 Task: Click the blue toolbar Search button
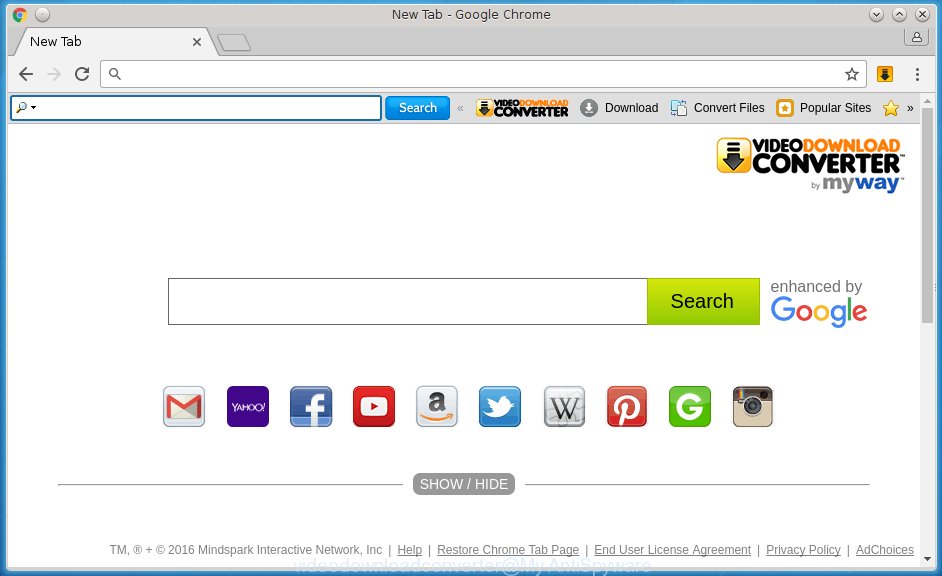(418, 108)
